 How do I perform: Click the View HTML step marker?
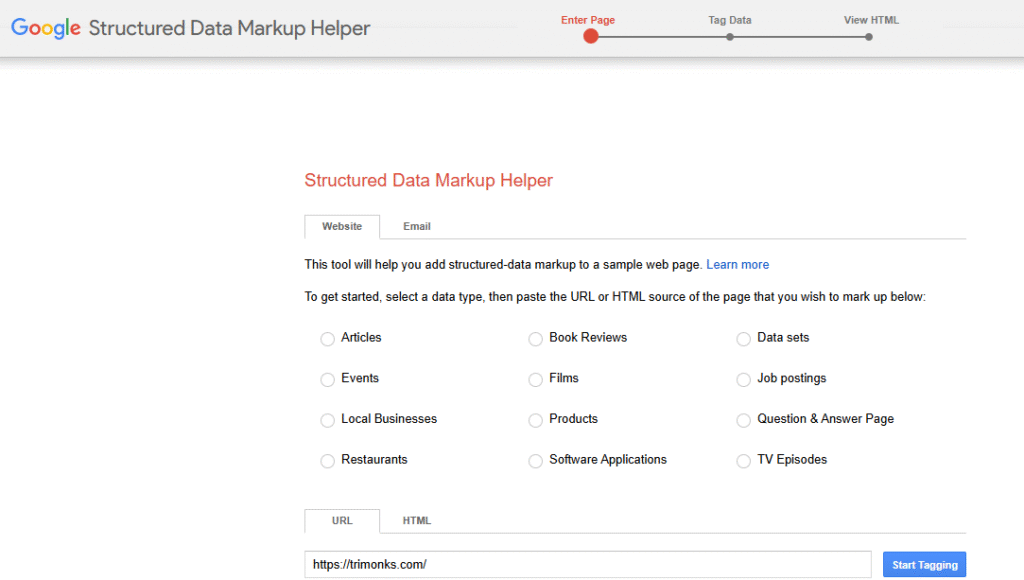click(869, 37)
